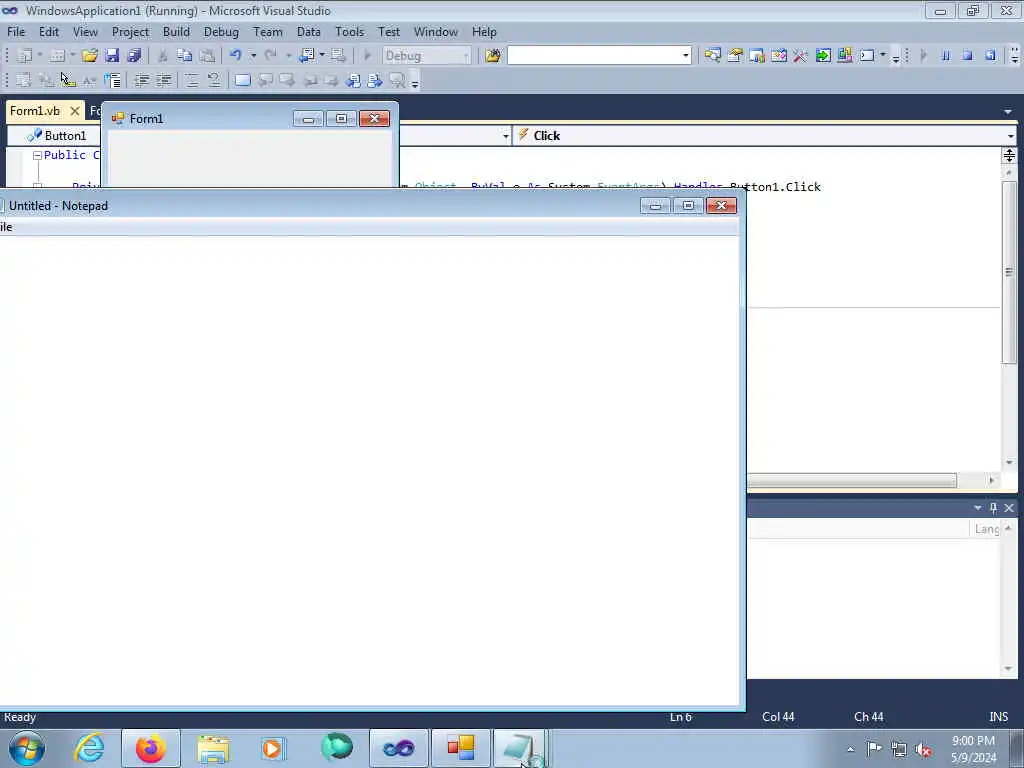Viewport: 1024px width, 768px height.
Task: Open the code editor tab list dropdown arrow
Action: 1008,112
